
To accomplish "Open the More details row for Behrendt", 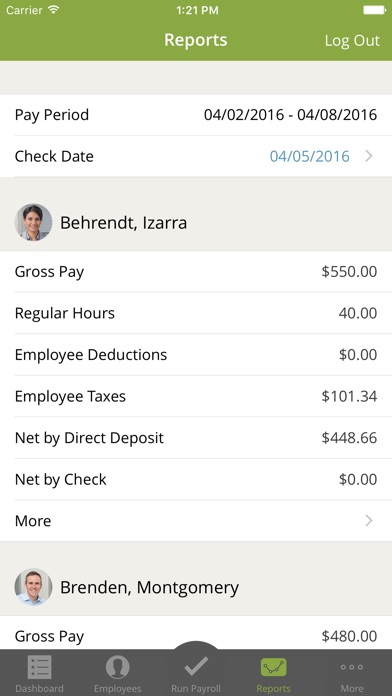I will tap(196, 521).
